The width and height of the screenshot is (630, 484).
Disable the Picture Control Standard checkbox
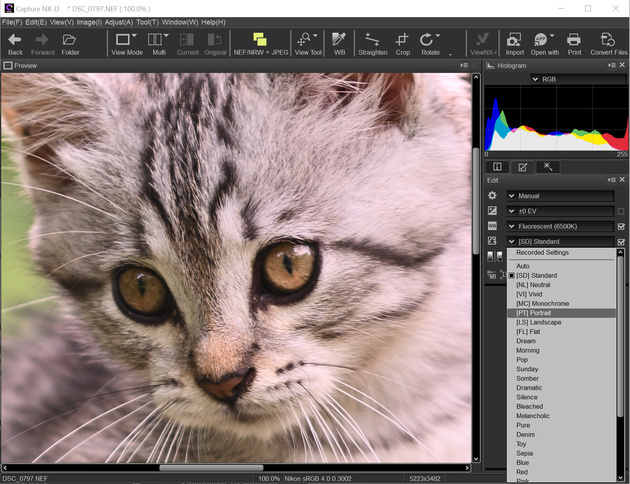coord(621,242)
